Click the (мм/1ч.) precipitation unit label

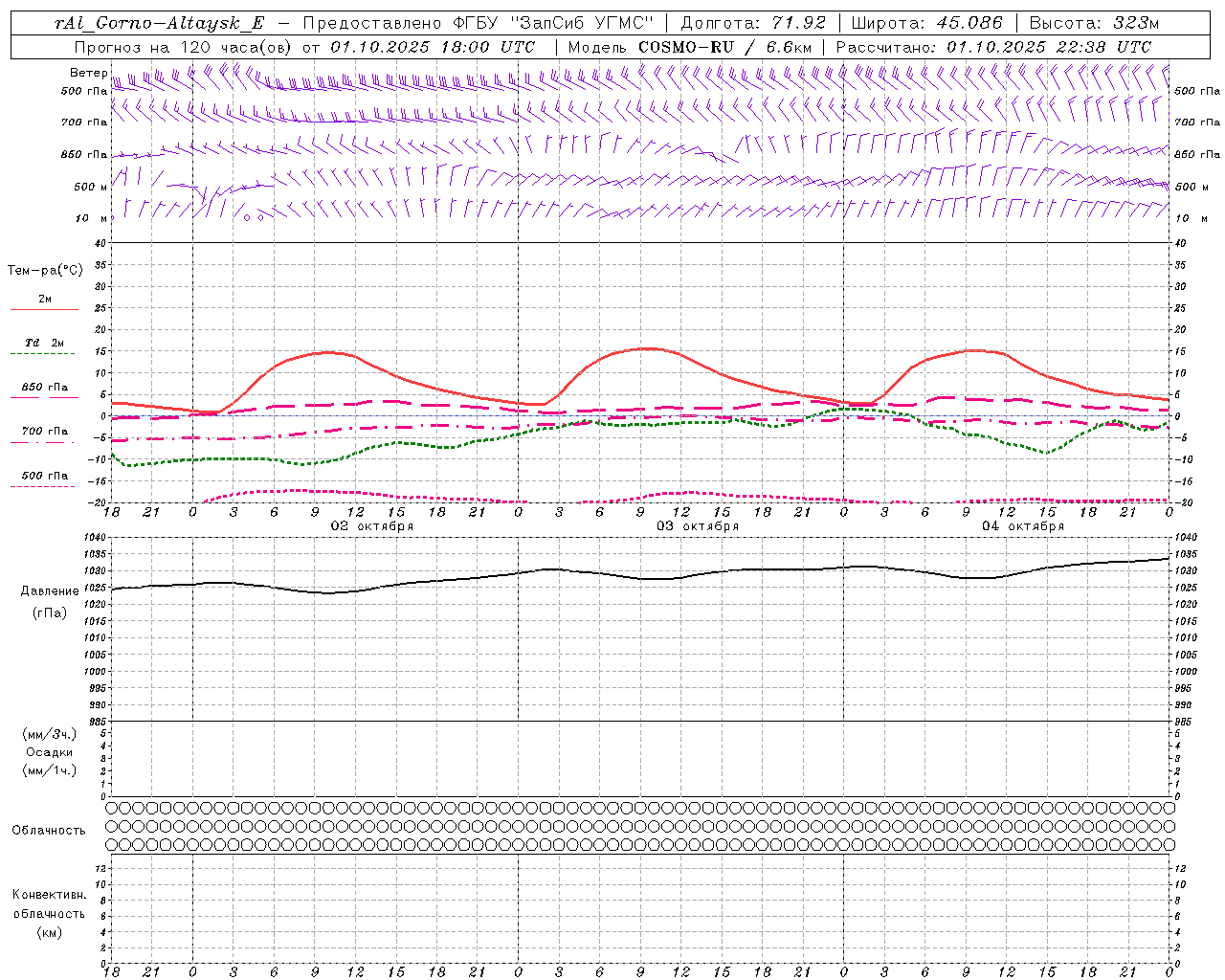pyautogui.click(x=50, y=770)
